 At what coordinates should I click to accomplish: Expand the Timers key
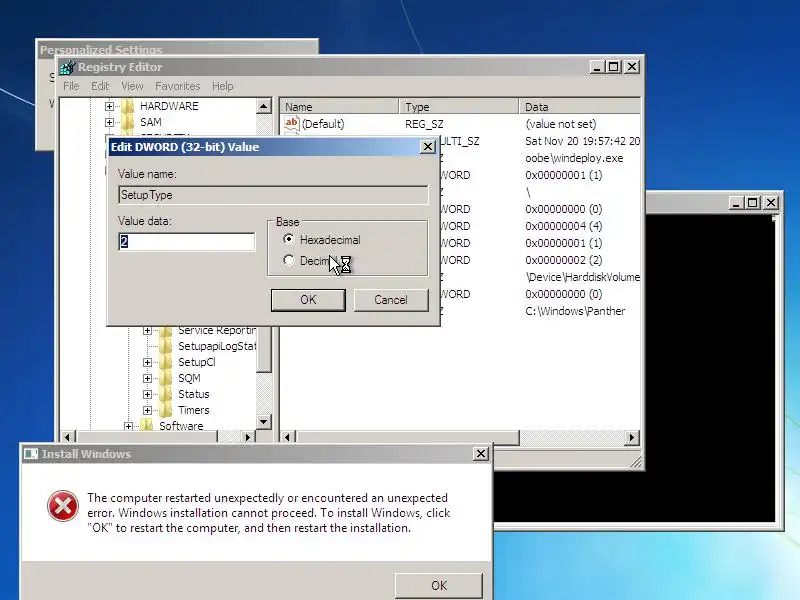point(147,410)
